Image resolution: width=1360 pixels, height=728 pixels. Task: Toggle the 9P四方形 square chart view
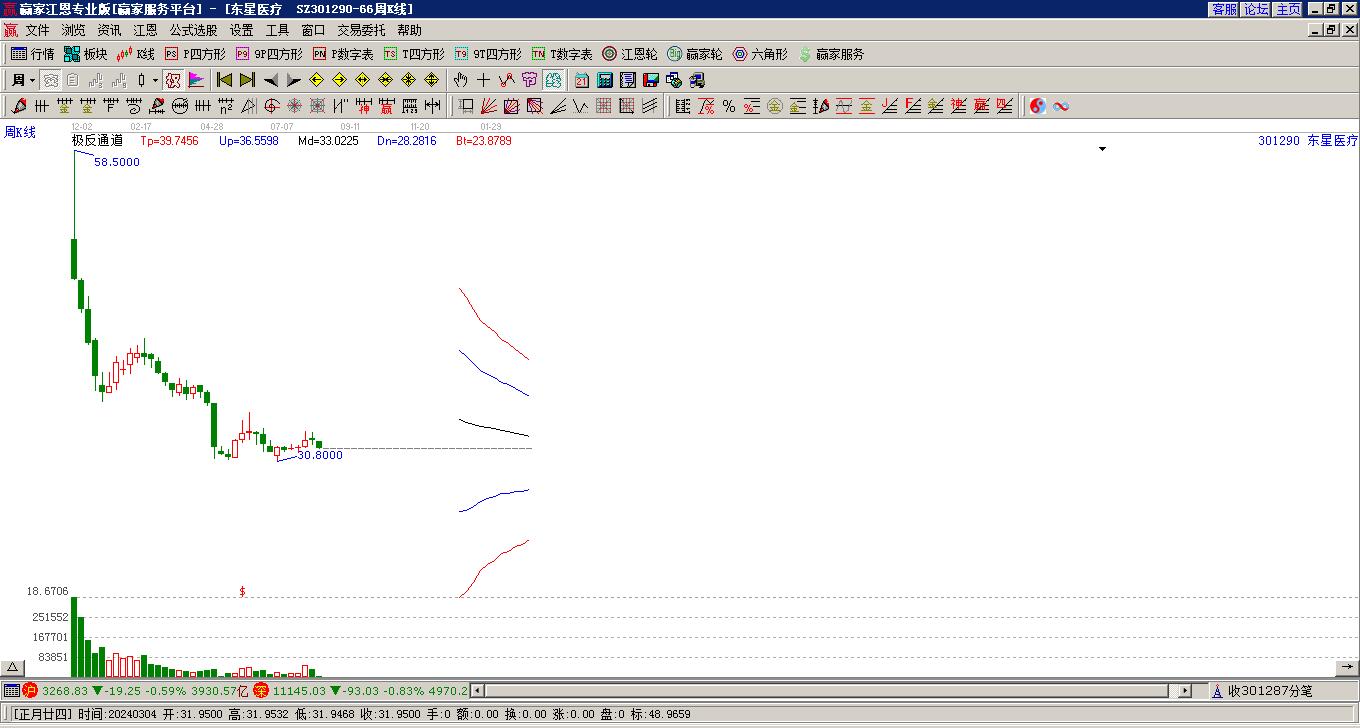269,54
